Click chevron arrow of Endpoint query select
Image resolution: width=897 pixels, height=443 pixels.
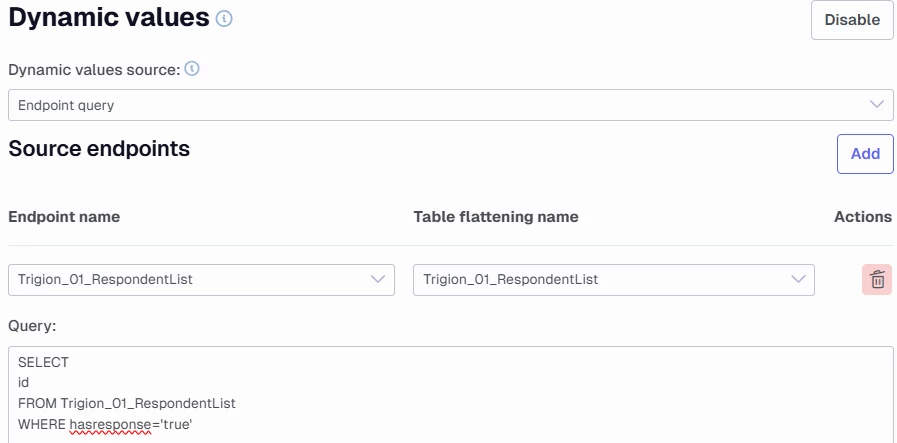(x=878, y=104)
